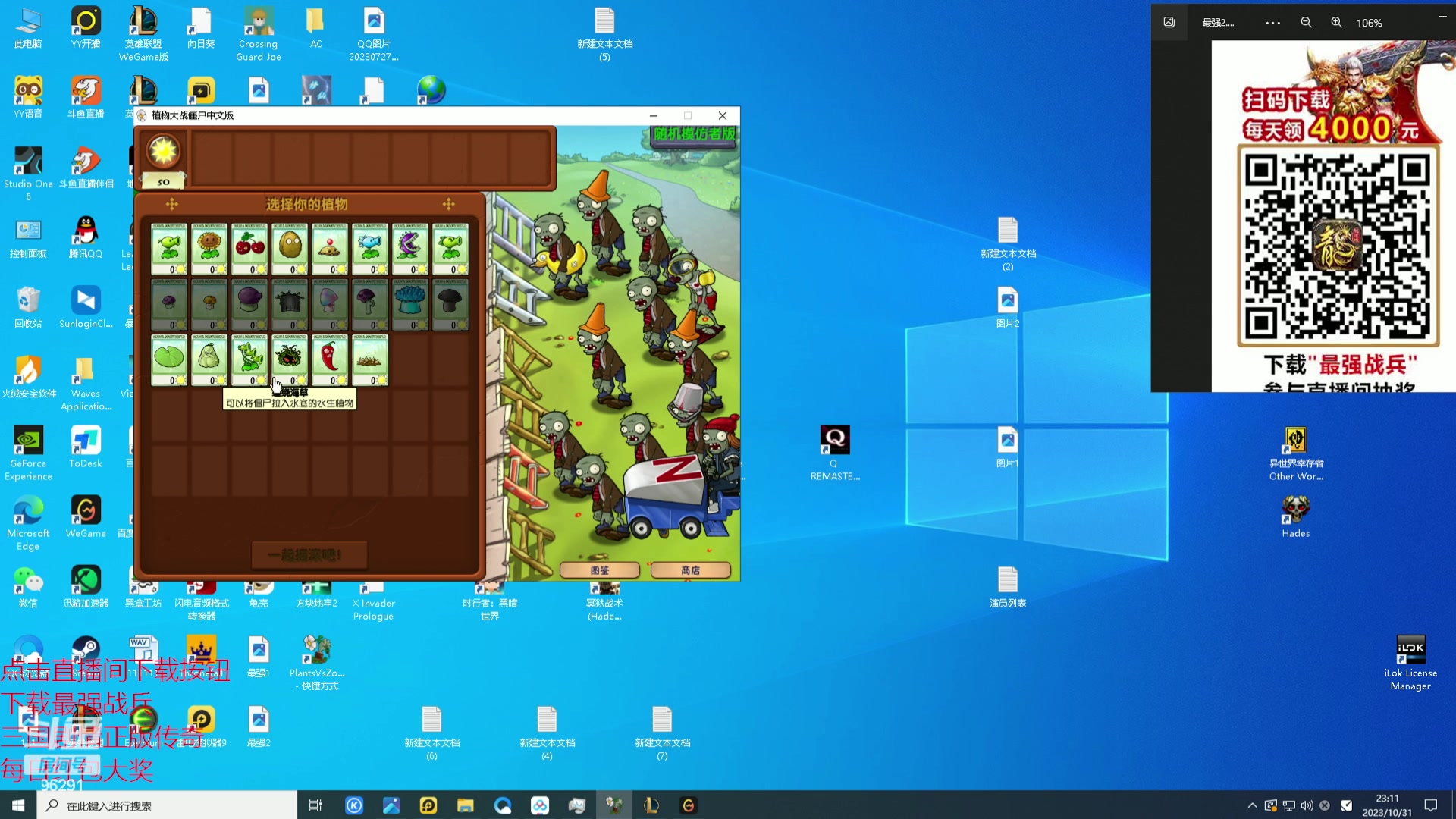
Task: Pick the Tangle Kelp seed card
Action: (x=290, y=359)
